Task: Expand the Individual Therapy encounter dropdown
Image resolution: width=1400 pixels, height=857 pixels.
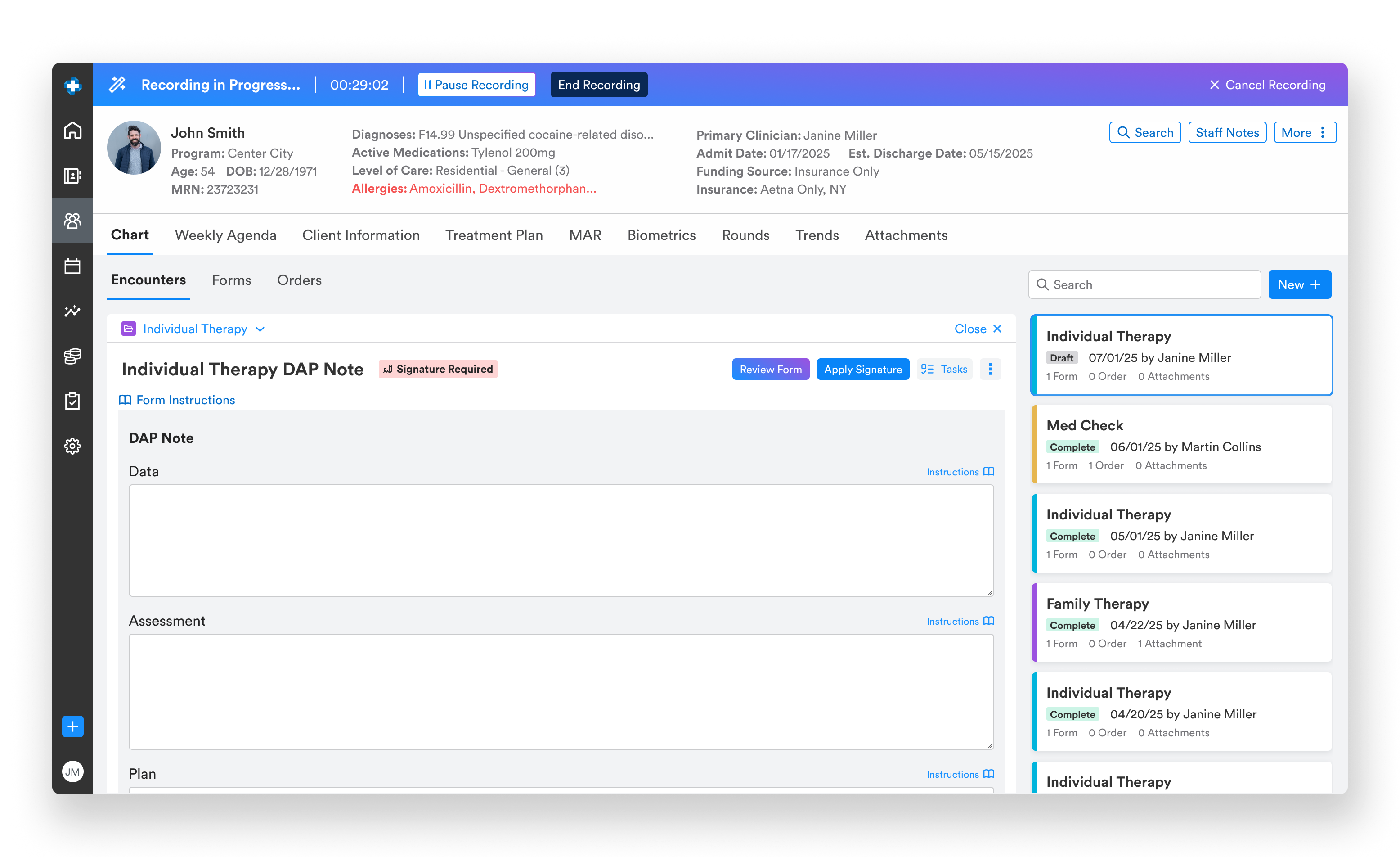Action: point(260,329)
